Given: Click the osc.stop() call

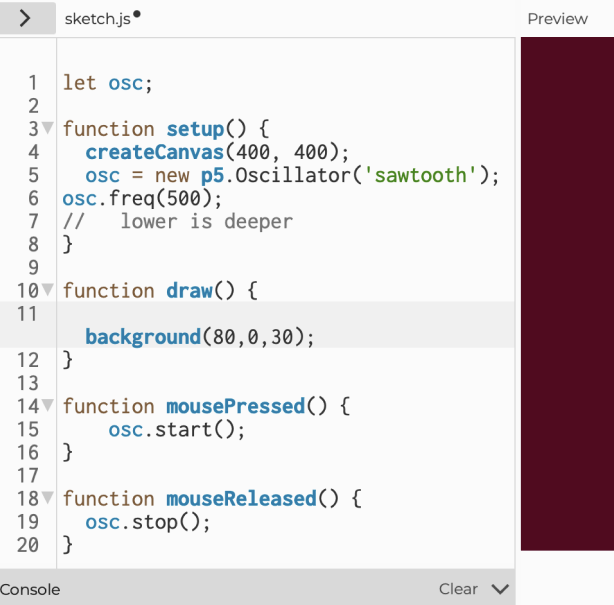Looking at the screenshot, I should pos(135,522).
